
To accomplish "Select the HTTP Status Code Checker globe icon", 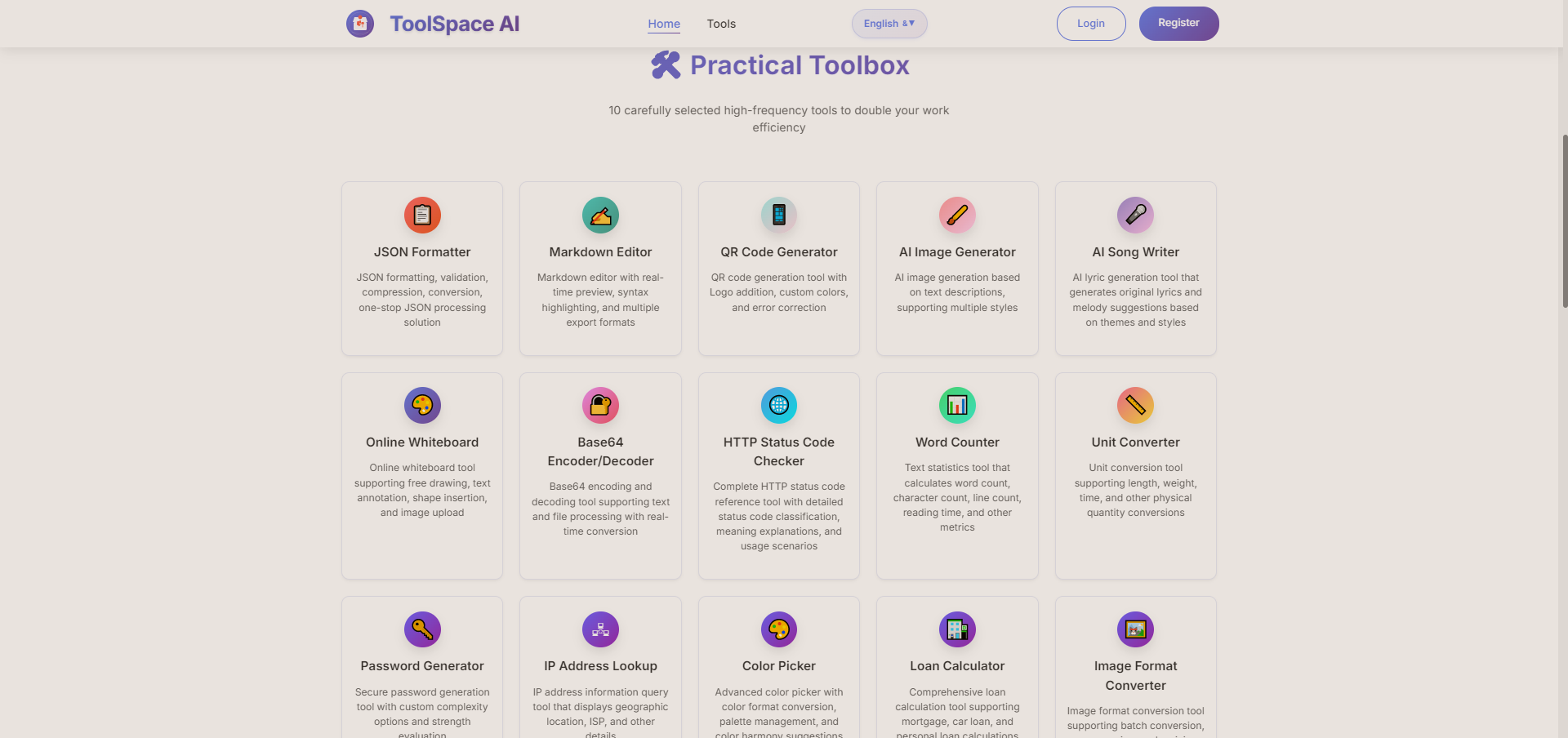I will click(x=778, y=405).
